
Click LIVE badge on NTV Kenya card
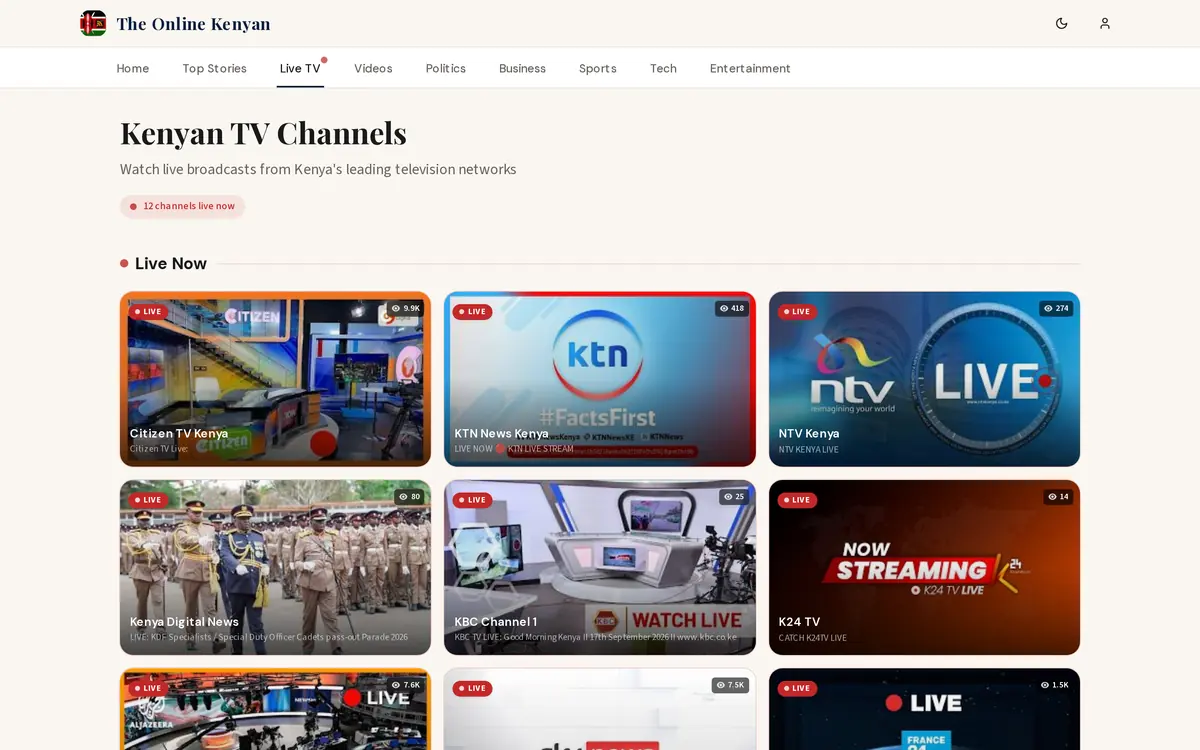(x=797, y=312)
